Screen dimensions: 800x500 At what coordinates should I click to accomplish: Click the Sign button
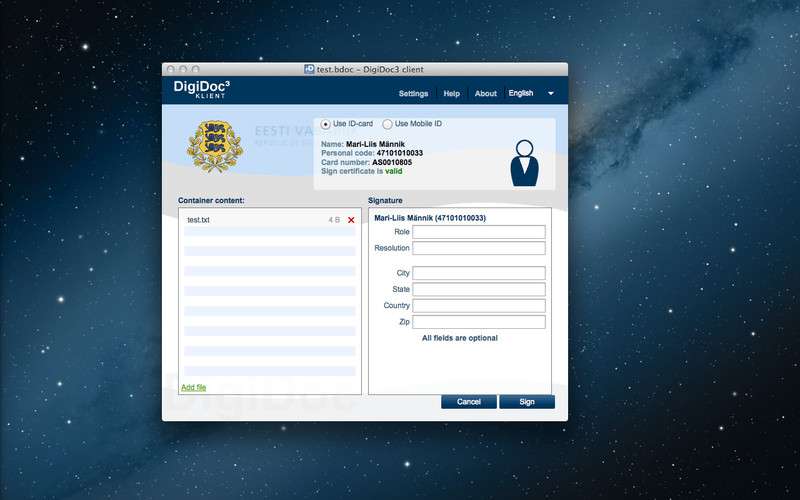pos(527,402)
